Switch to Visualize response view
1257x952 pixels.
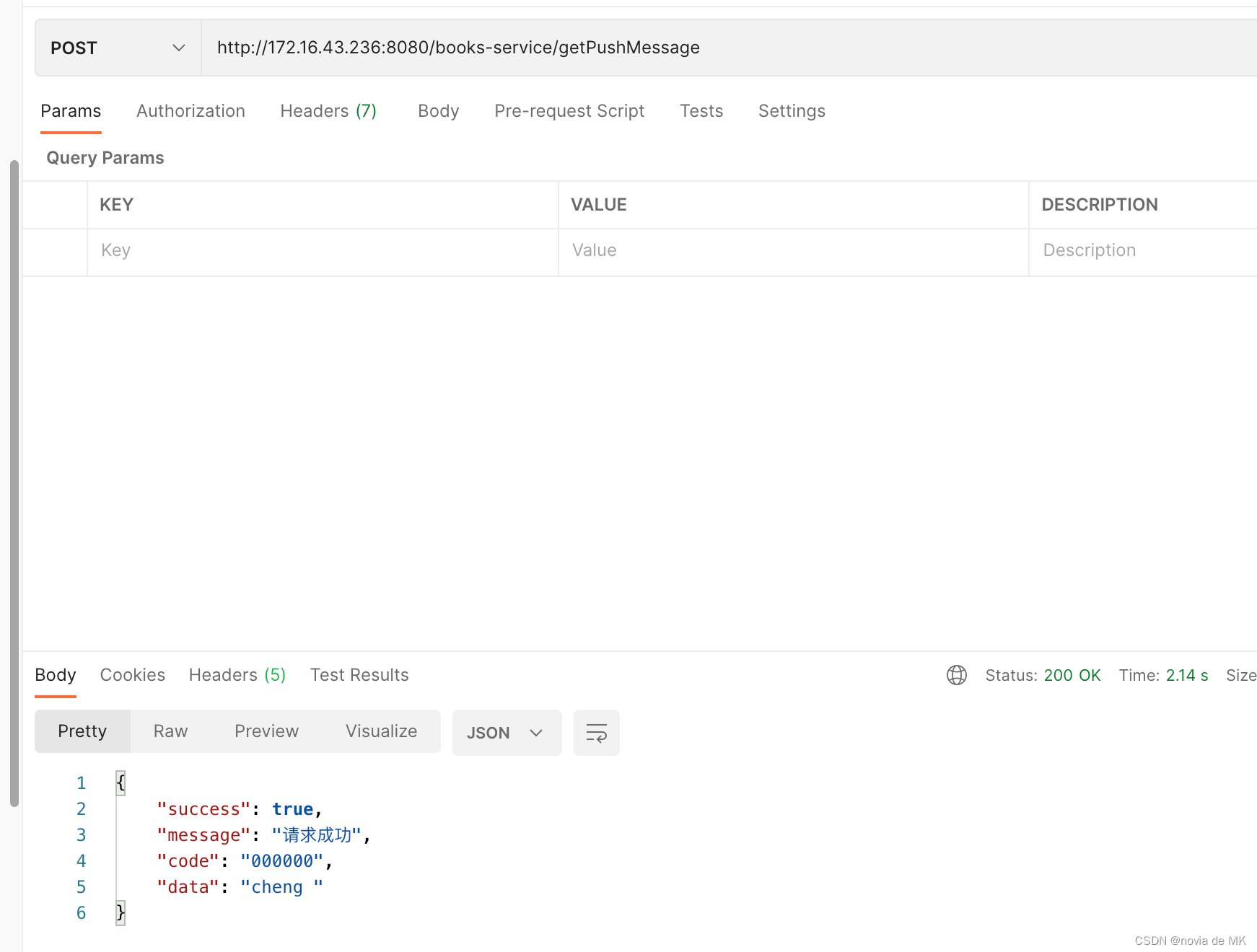[x=381, y=731]
